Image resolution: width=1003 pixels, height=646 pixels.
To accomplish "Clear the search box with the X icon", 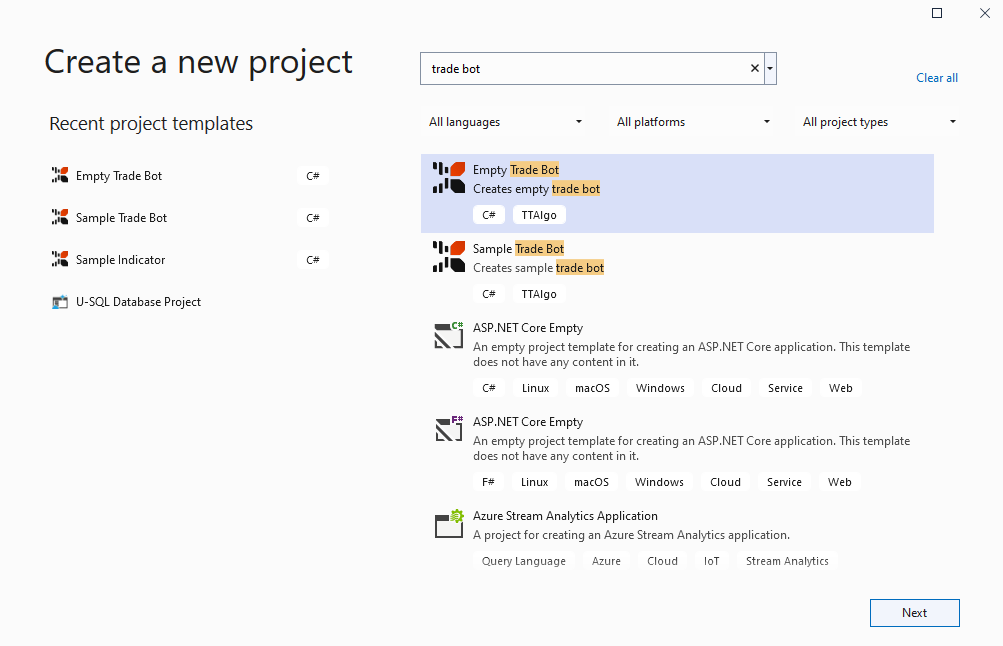I will click(755, 68).
